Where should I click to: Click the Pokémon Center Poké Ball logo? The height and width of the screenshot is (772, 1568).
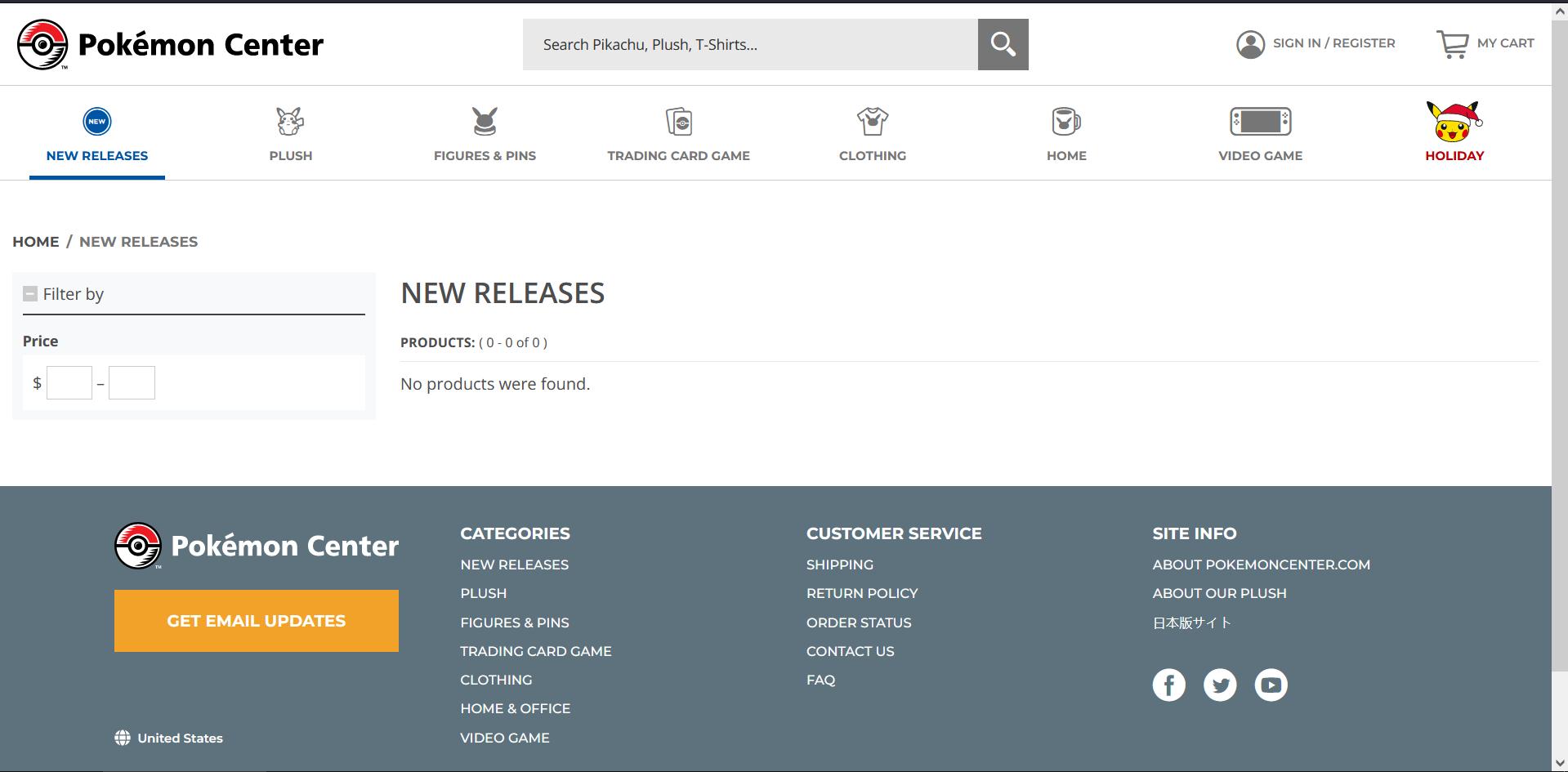pos(43,44)
